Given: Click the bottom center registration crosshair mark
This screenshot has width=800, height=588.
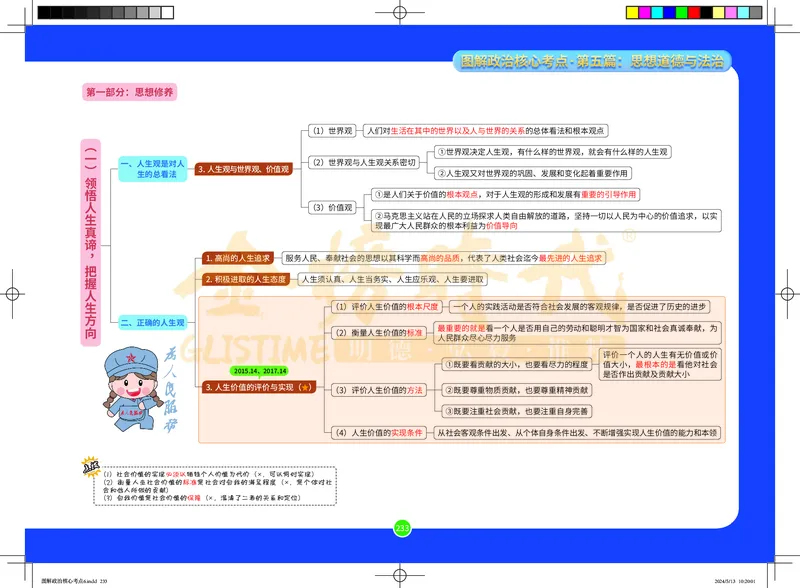Looking at the screenshot, I should (400, 575).
